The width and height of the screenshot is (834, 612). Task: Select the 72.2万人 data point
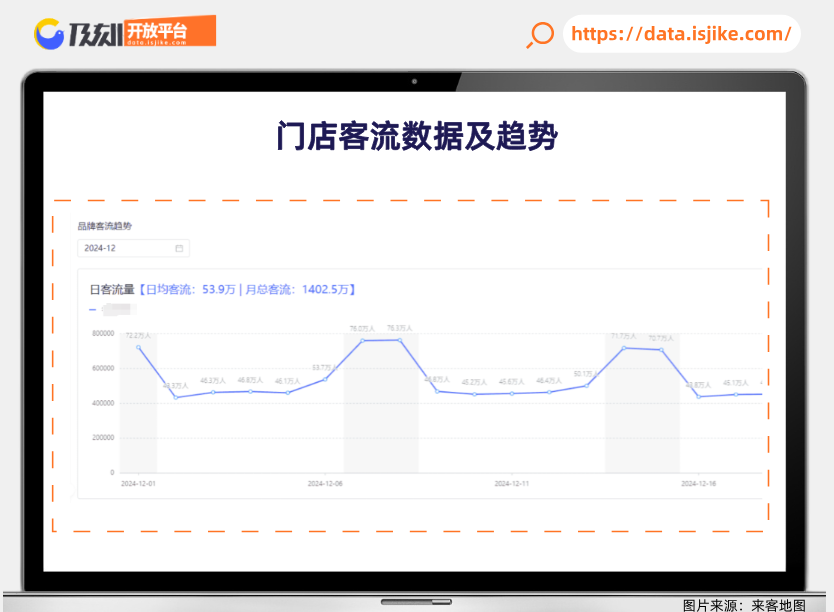[x=139, y=347]
